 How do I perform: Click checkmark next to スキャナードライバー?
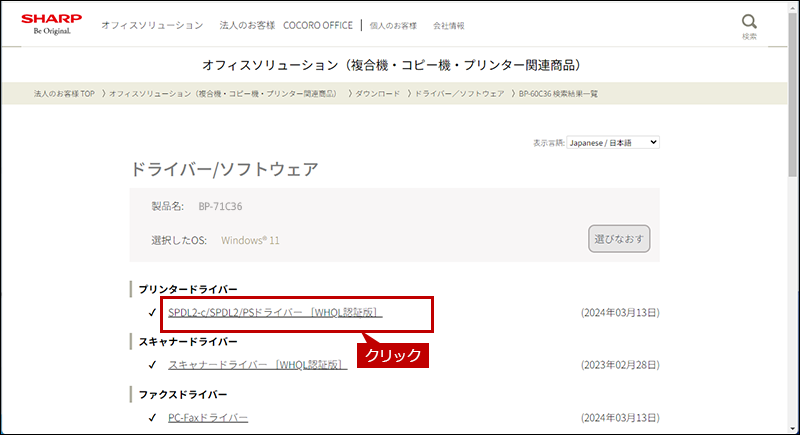152,365
